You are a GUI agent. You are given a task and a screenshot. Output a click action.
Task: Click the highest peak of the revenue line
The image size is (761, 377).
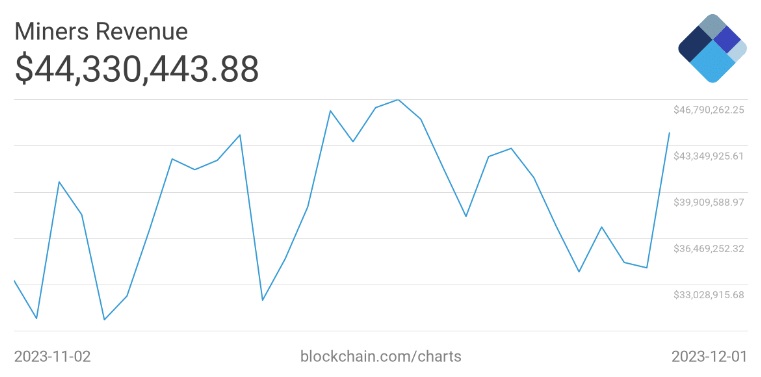(398, 99)
